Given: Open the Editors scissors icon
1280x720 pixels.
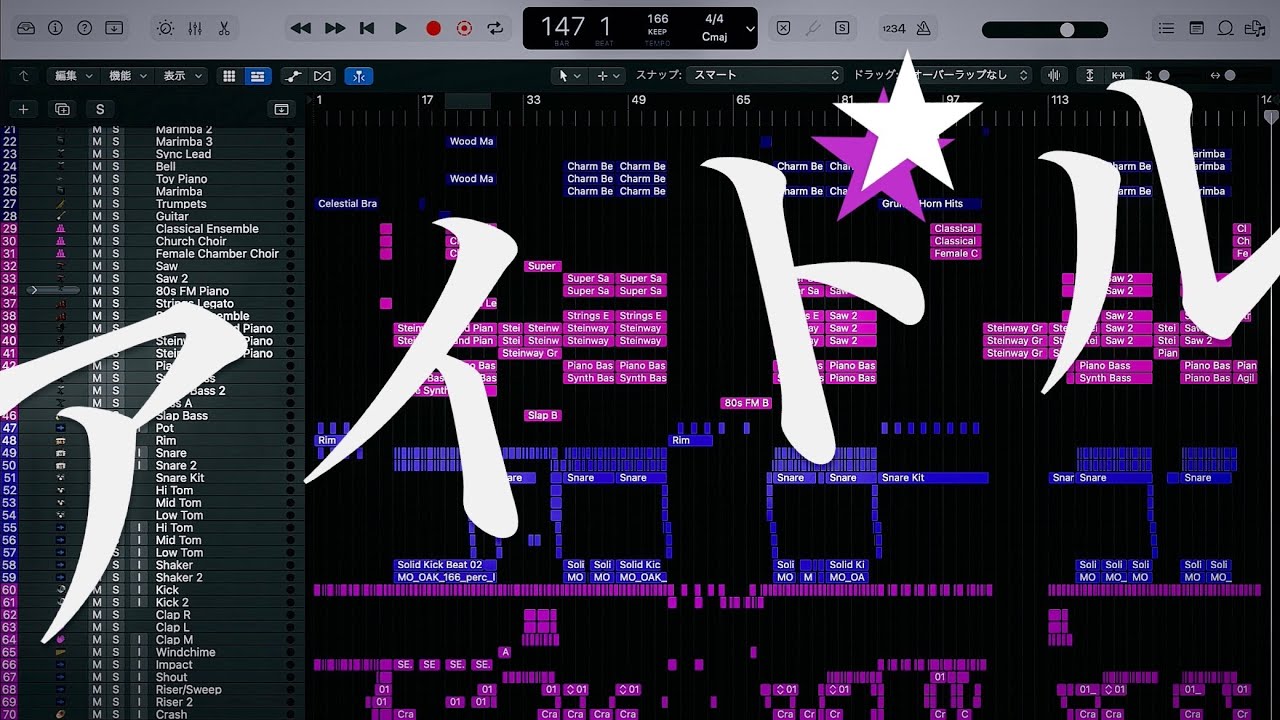Looking at the screenshot, I should click(x=224, y=29).
